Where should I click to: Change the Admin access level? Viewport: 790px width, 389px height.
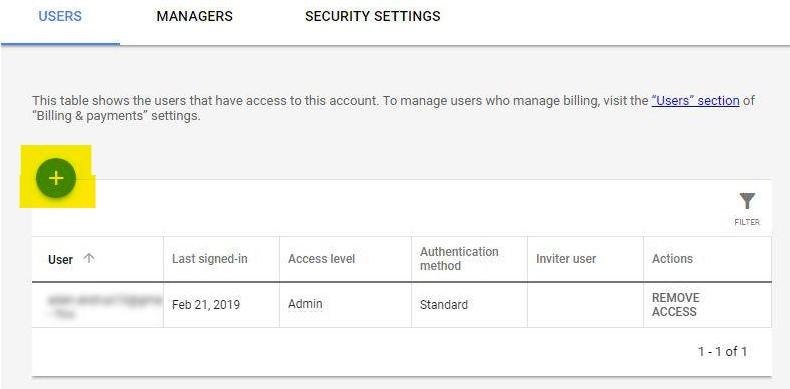click(305, 304)
